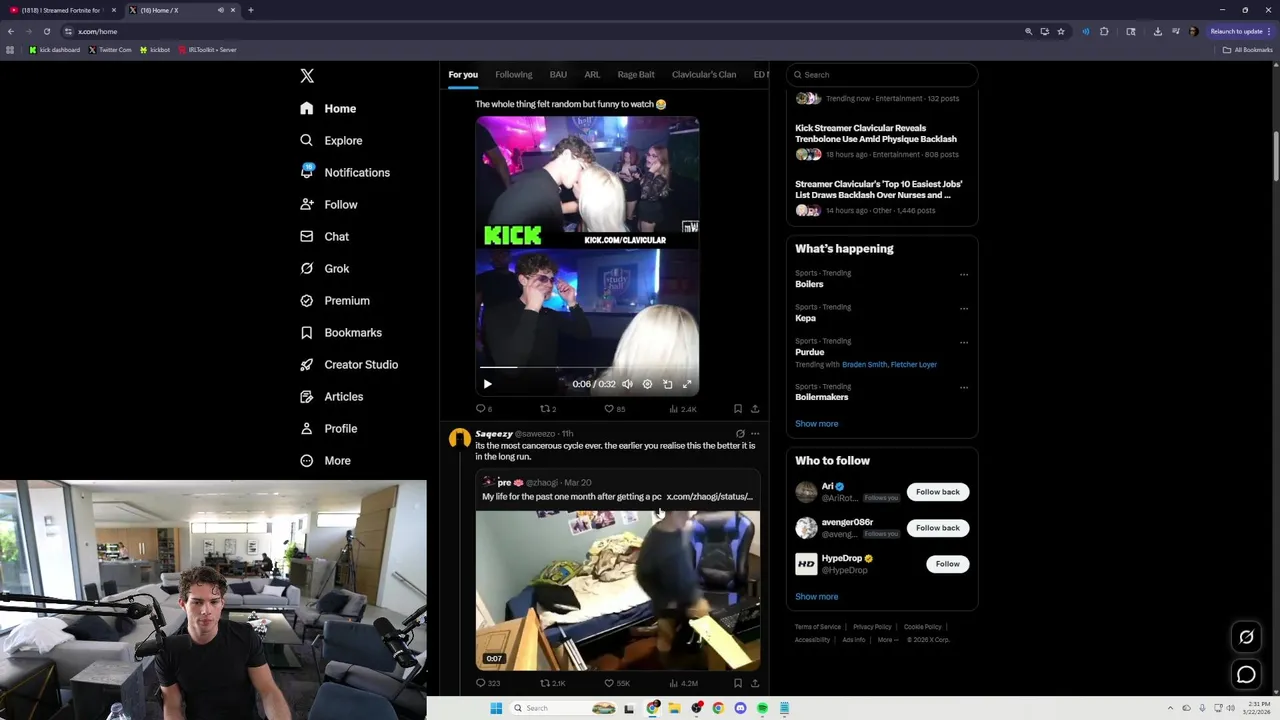Screen dimensions: 1280x720
Task: Open Notifications in the sidebar
Action: point(345,173)
